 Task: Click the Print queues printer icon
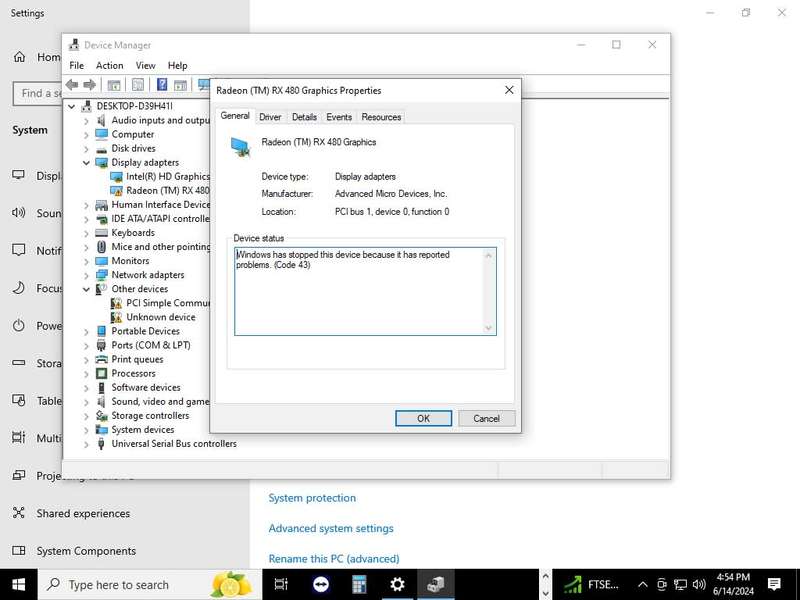102,359
